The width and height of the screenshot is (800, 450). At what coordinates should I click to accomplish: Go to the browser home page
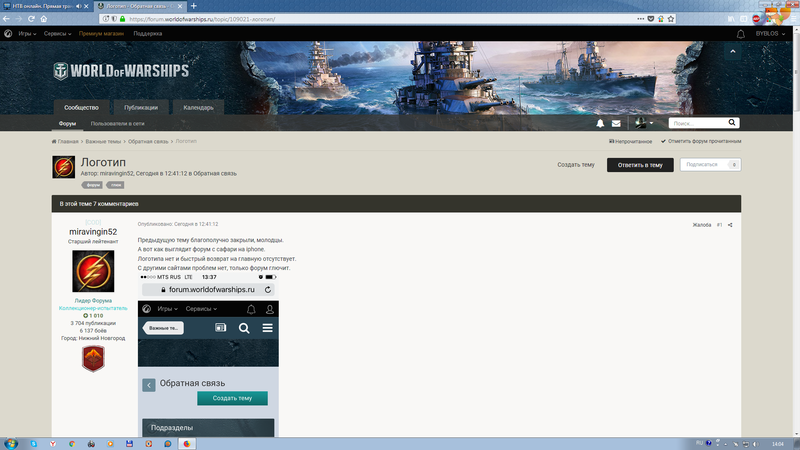[x=44, y=19]
